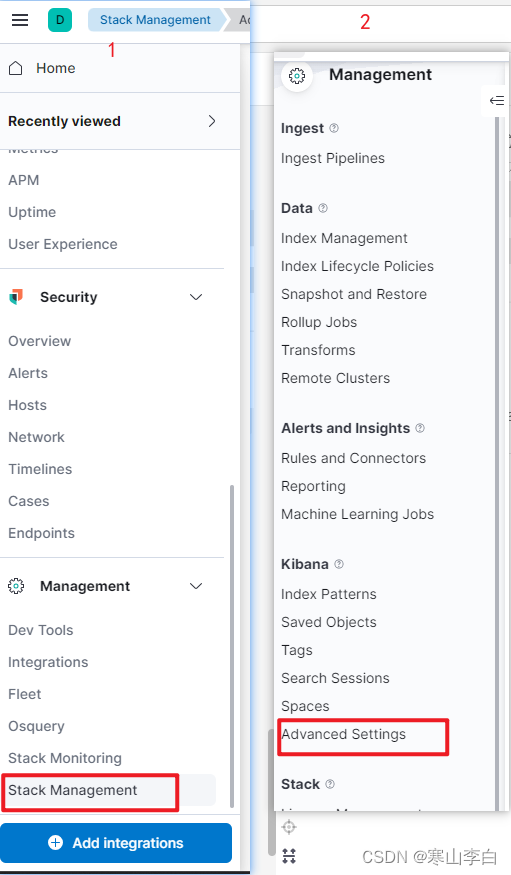This screenshot has width=511, height=875.
Task: Click the left sidebar scrollbar
Action: pos(232,646)
